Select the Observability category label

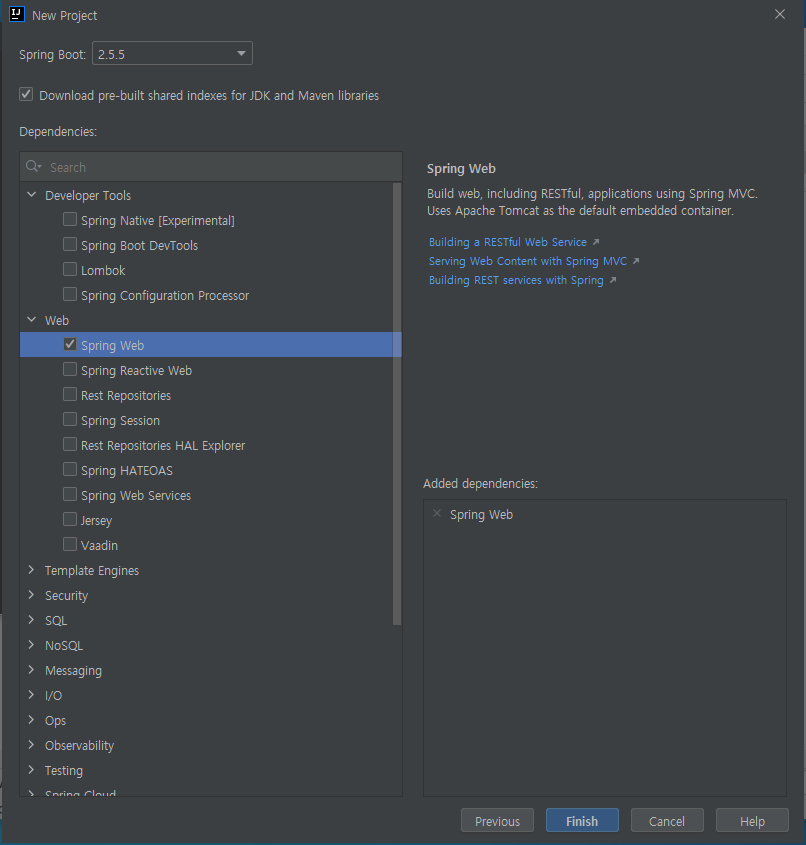[79, 745]
